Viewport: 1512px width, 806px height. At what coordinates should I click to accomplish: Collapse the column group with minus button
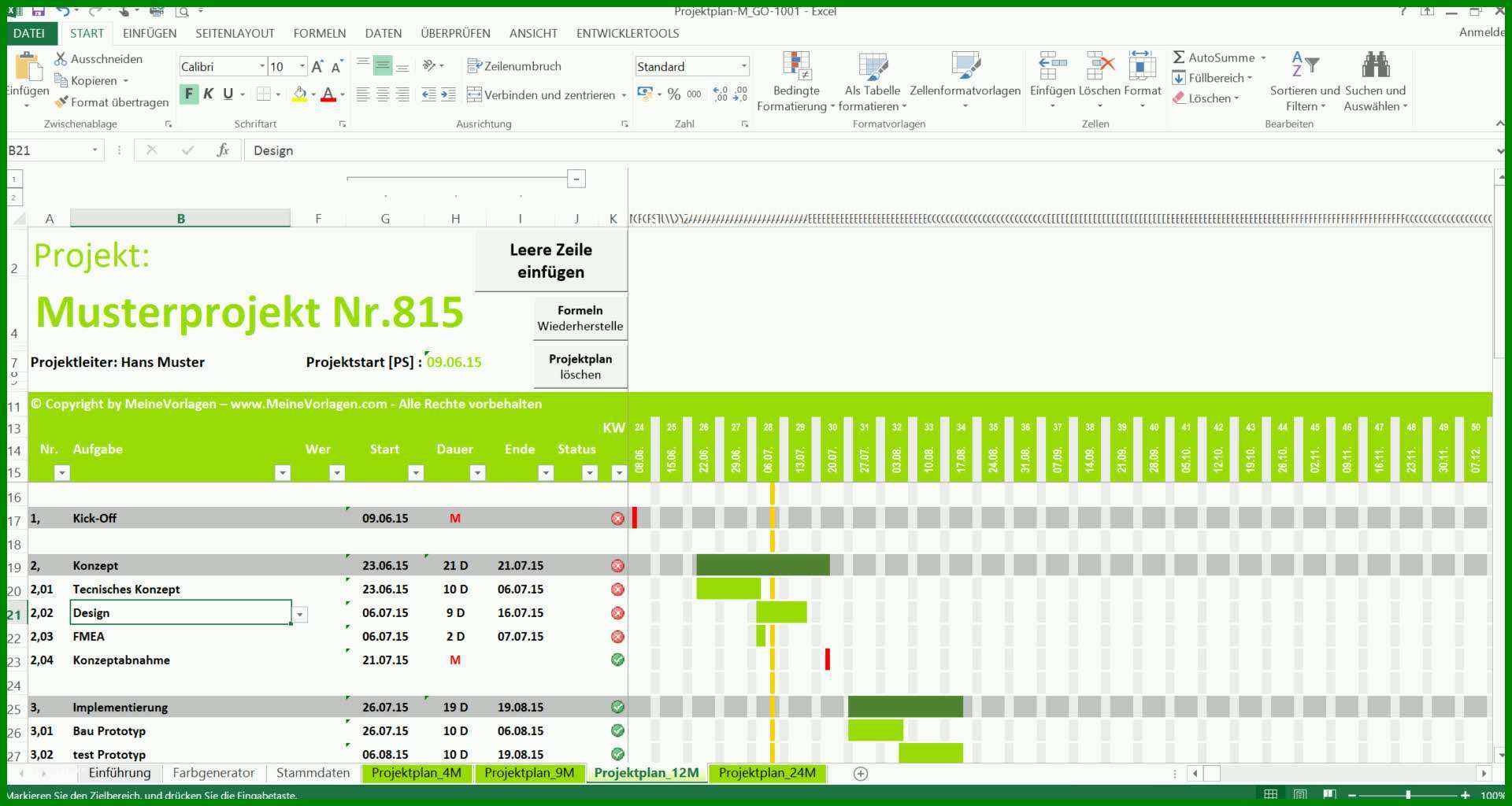point(576,179)
